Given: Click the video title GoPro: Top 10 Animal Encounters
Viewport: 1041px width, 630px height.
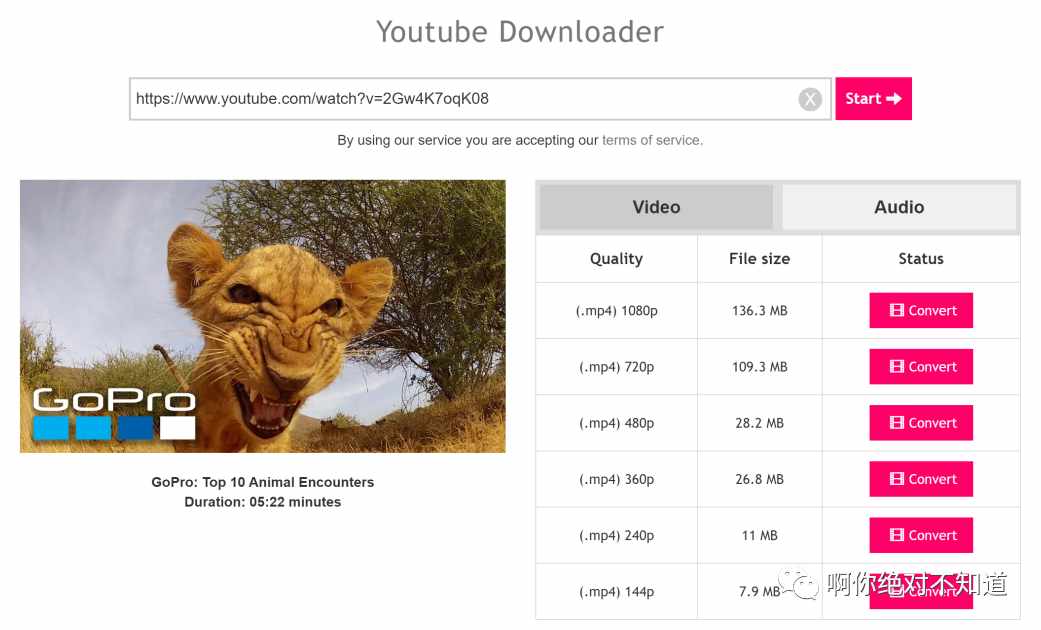Looking at the screenshot, I should (x=262, y=482).
